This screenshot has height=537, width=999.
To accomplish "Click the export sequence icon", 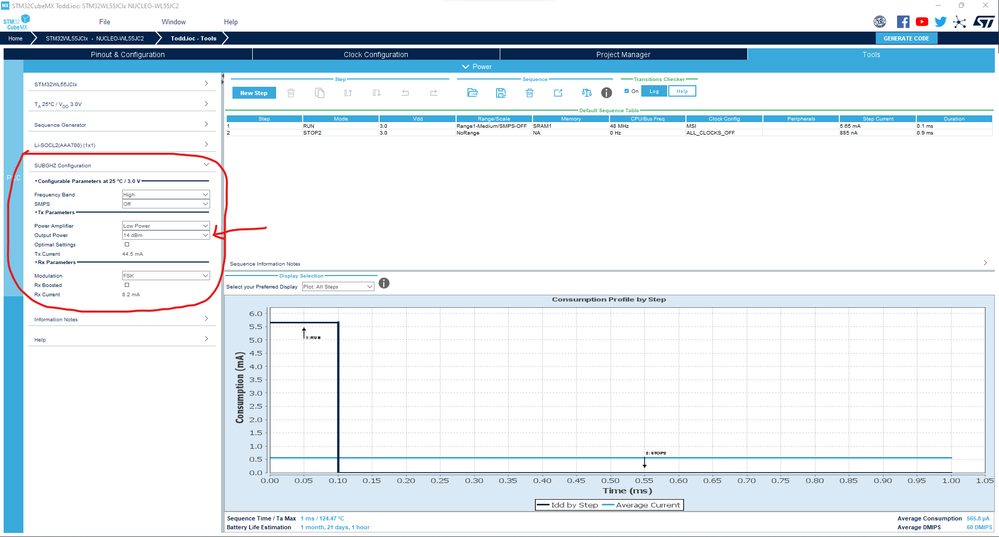I will pos(558,93).
